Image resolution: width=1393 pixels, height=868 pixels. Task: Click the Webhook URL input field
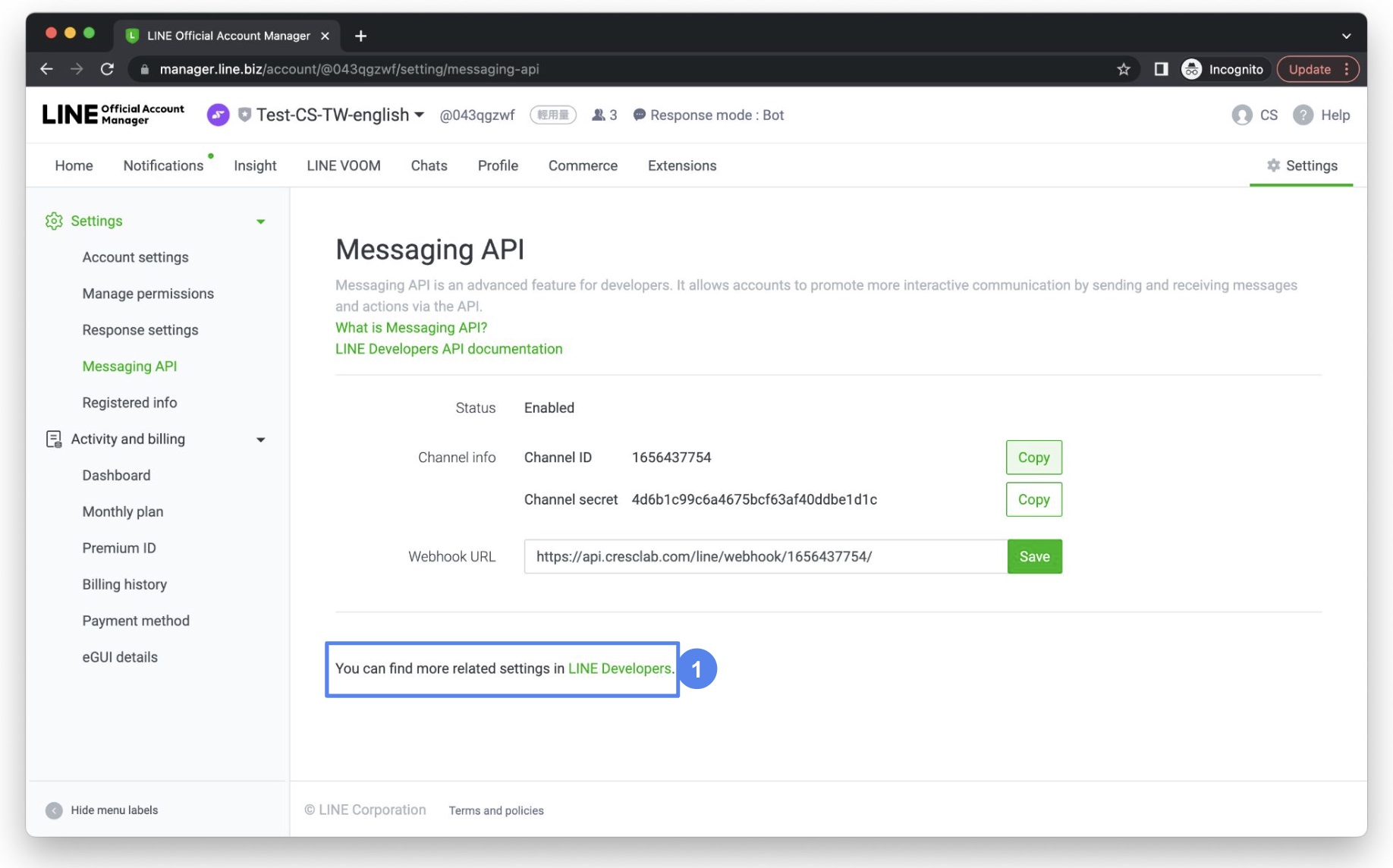766,556
